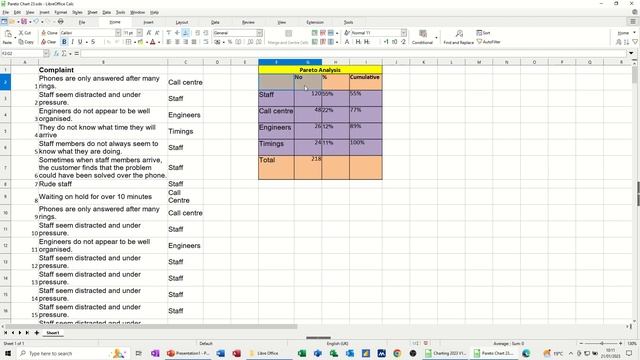Activate the Clone formatting tool
Image resolution: width=640 pixels, height=360 pixels.
pos(49,33)
